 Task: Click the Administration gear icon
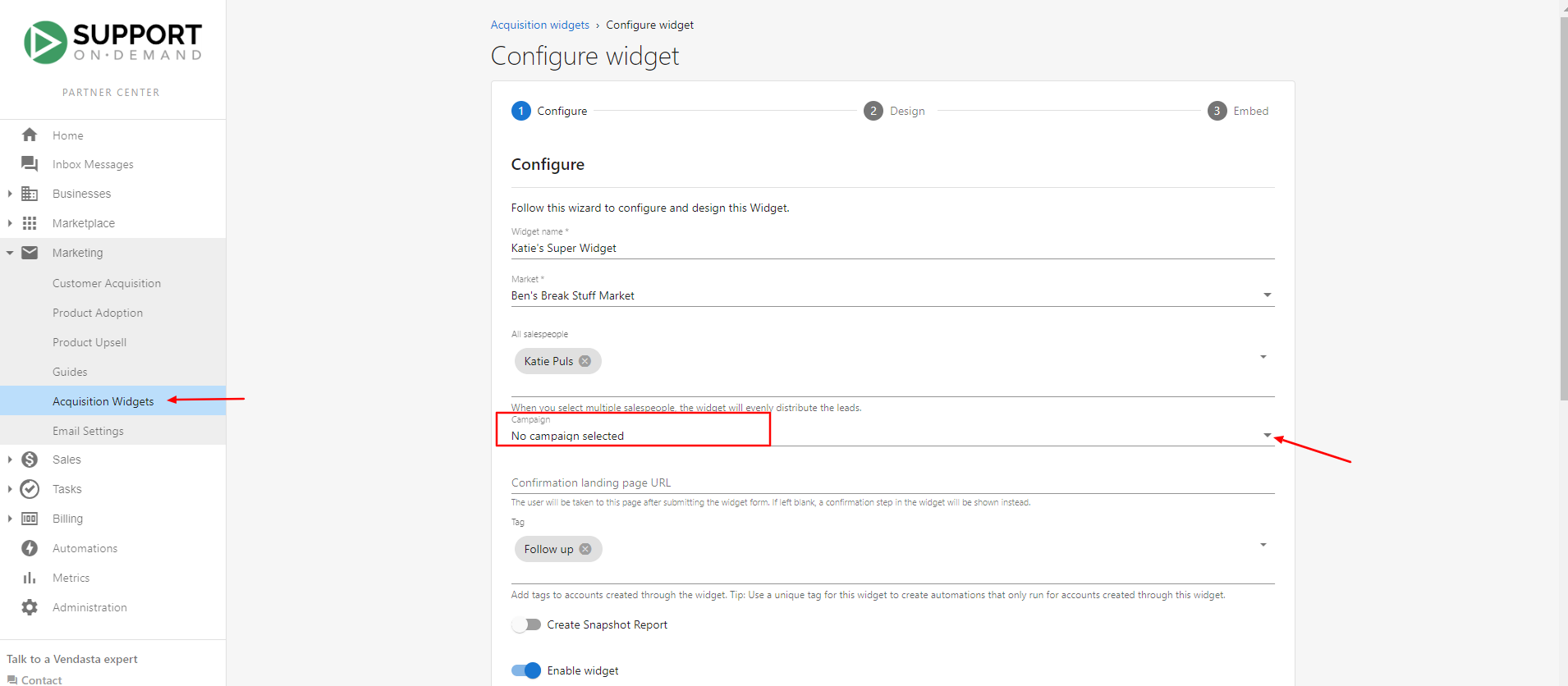(30, 607)
